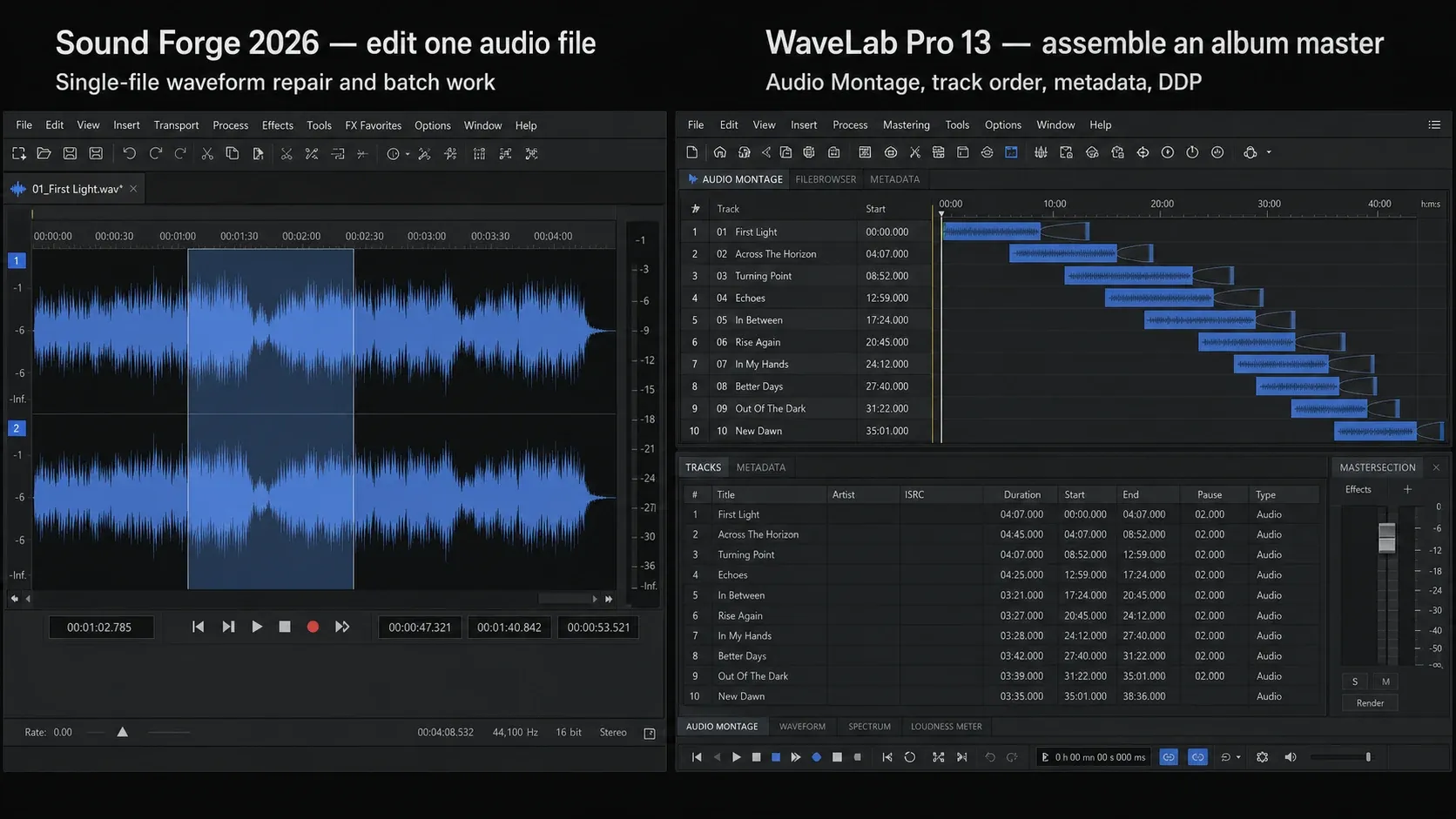The width and height of the screenshot is (1456, 819).
Task: Open dropdown arrow at end of WaveLab toolbar
Action: [x=1269, y=152]
